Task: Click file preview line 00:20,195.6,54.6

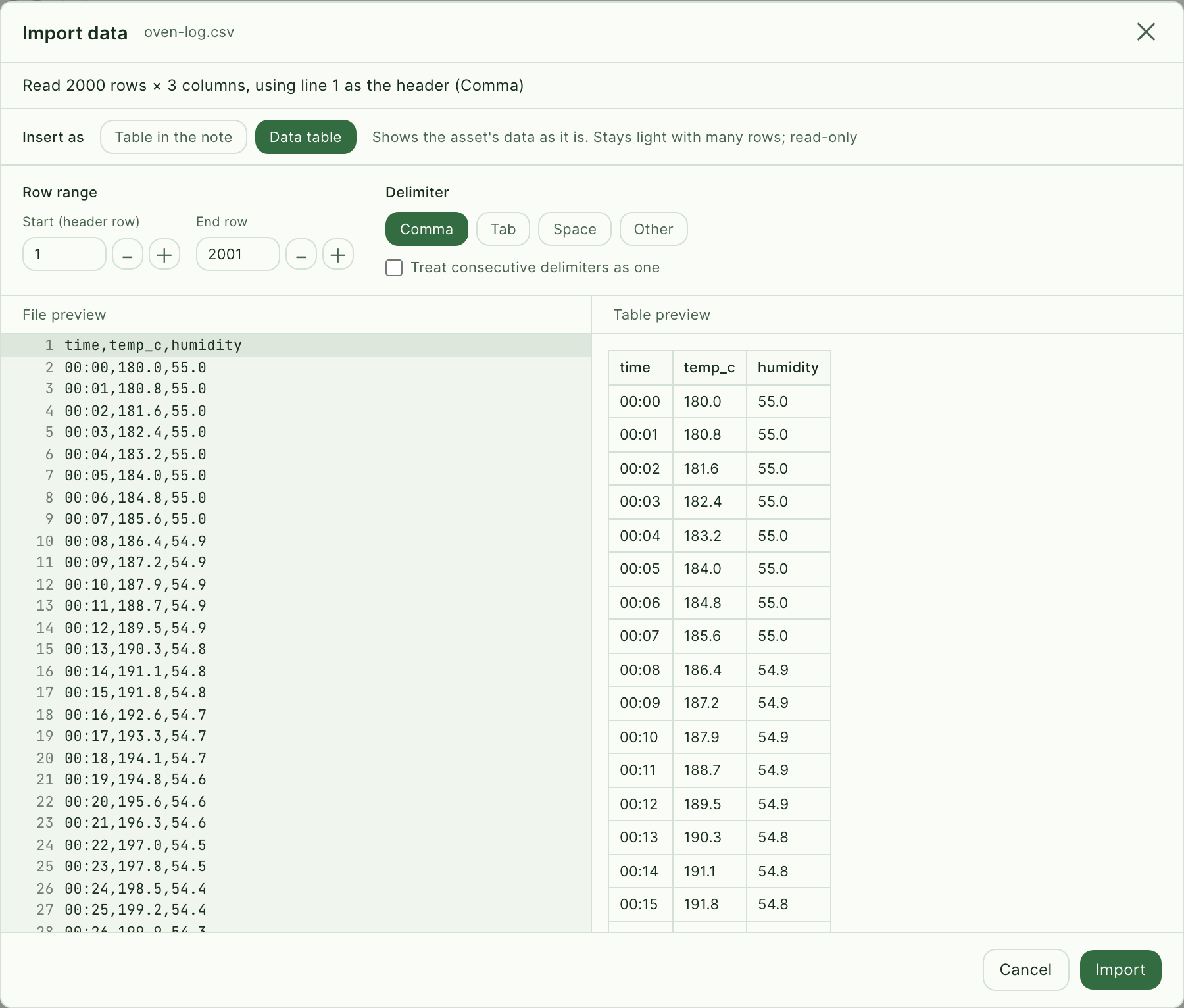Action: [296, 801]
